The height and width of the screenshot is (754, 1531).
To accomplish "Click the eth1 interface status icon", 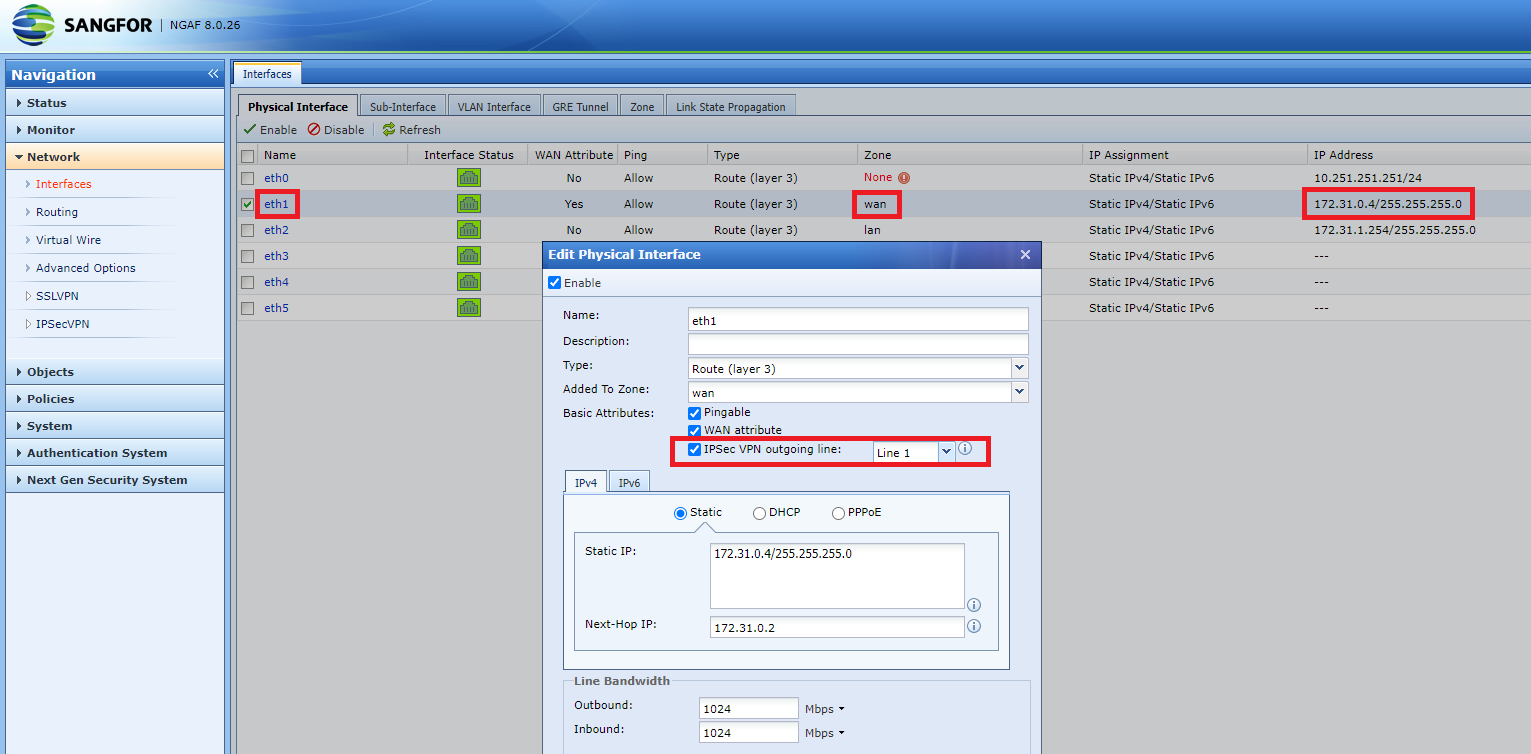I will click(x=469, y=203).
